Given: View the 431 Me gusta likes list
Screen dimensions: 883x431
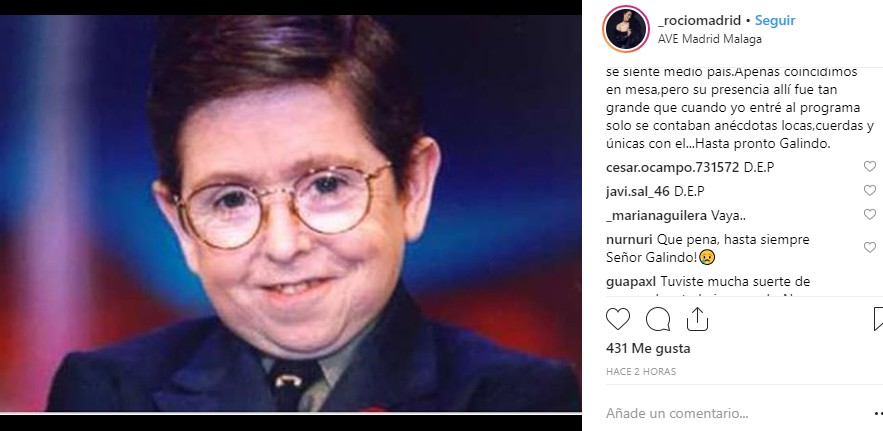Looking at the screenshot, I should coord(648,348).
